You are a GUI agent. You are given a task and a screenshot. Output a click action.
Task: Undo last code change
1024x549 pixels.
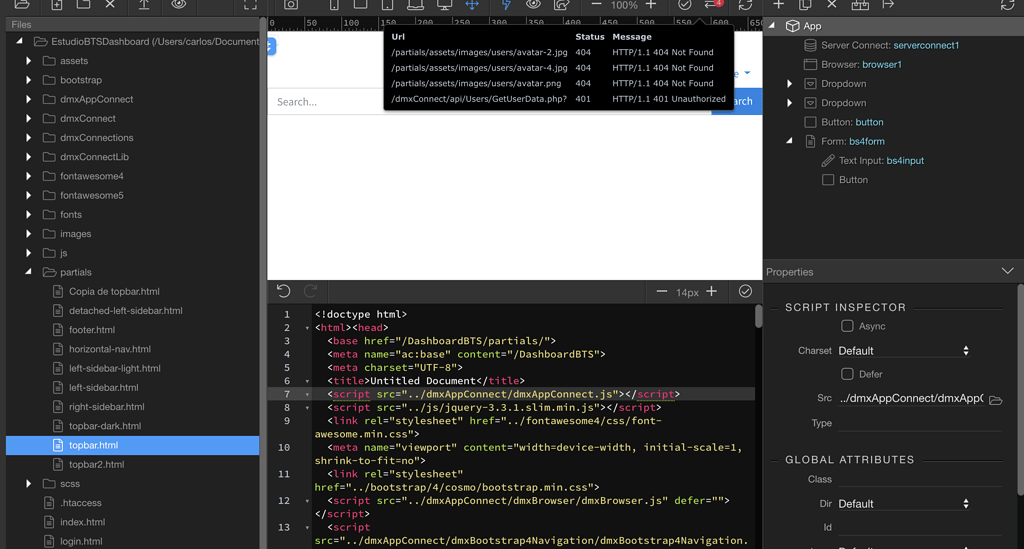283,291
